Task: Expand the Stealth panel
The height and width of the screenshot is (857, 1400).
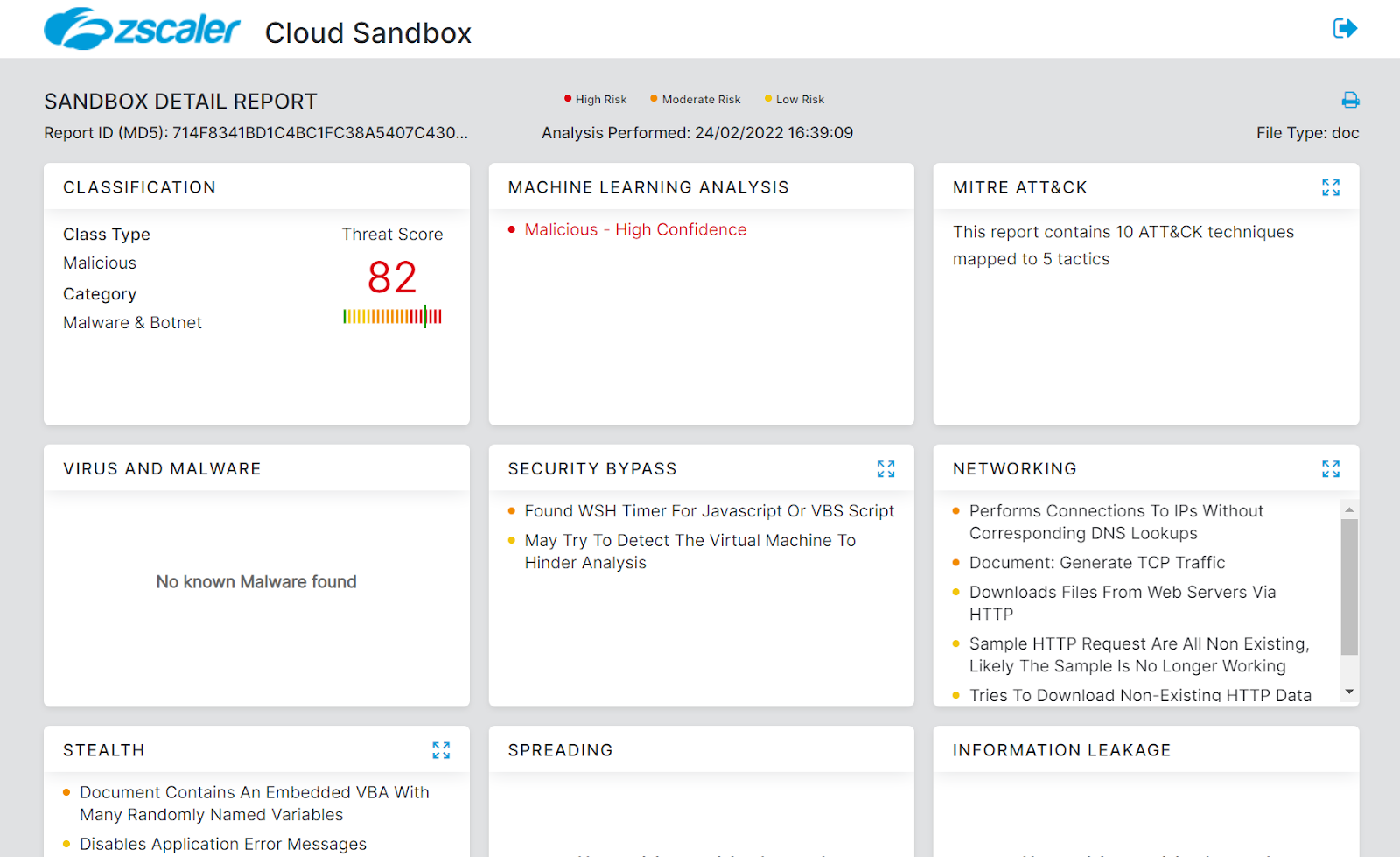Action: coord(441,750)
